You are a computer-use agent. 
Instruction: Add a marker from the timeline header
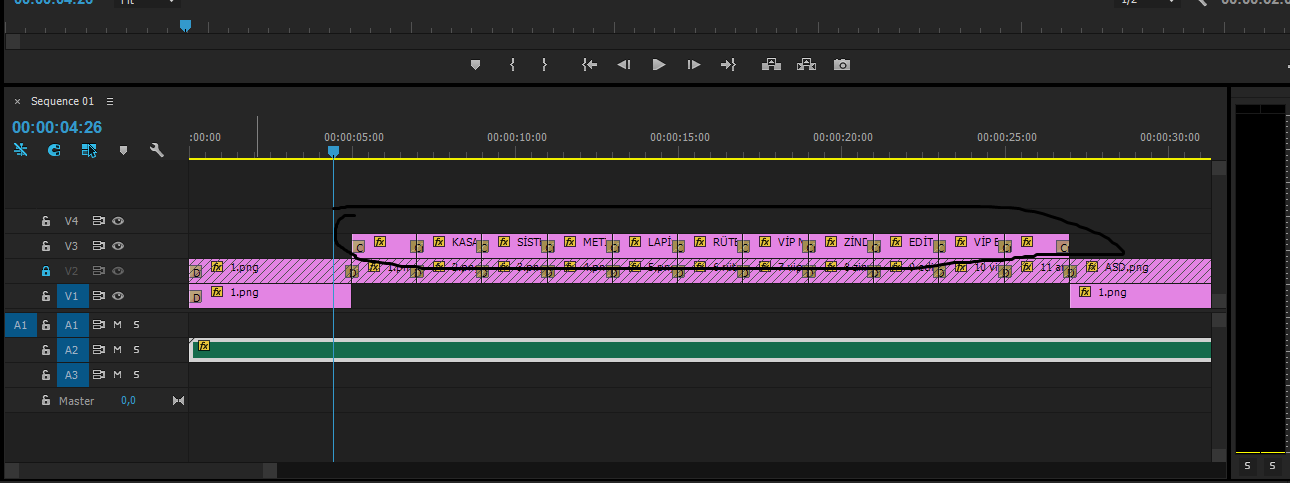pos(123,150)
